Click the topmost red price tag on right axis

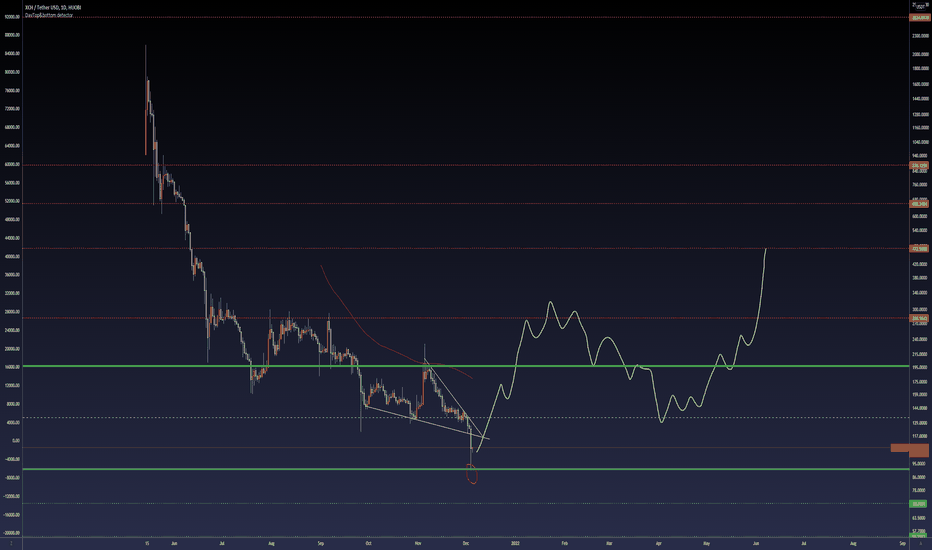coord(920,18)
